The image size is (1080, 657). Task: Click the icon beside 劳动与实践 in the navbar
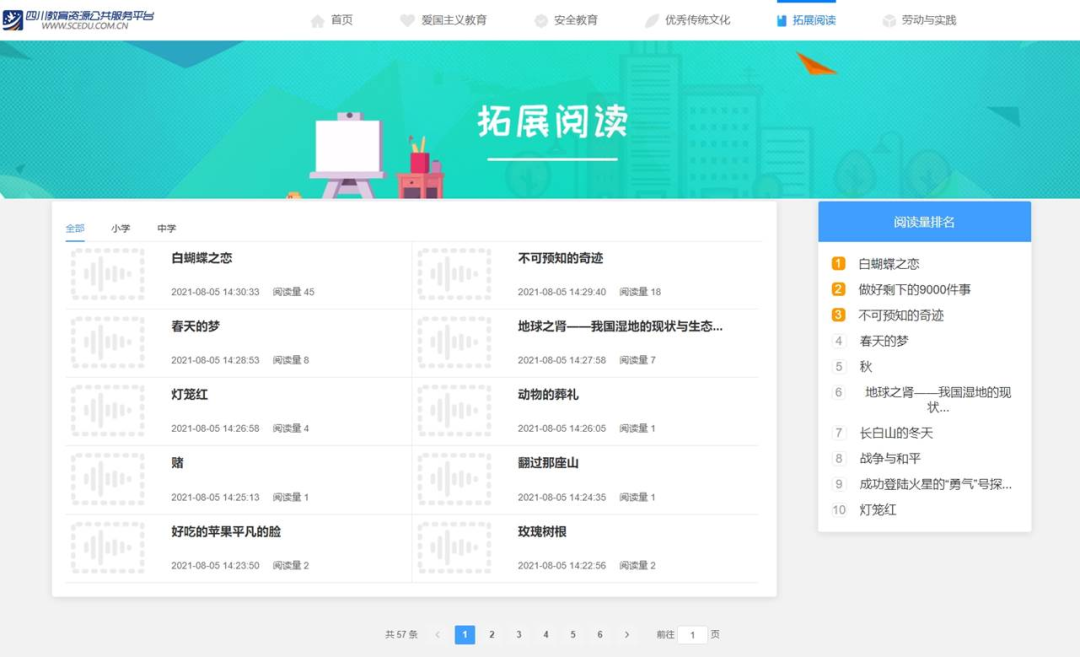(x=888, y=18)
